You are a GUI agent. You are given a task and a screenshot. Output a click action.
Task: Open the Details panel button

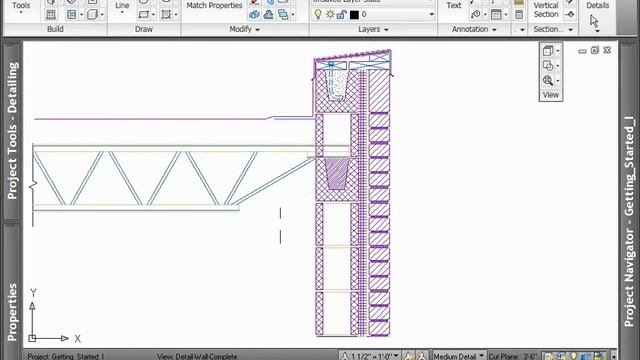(x=598, y=16)
